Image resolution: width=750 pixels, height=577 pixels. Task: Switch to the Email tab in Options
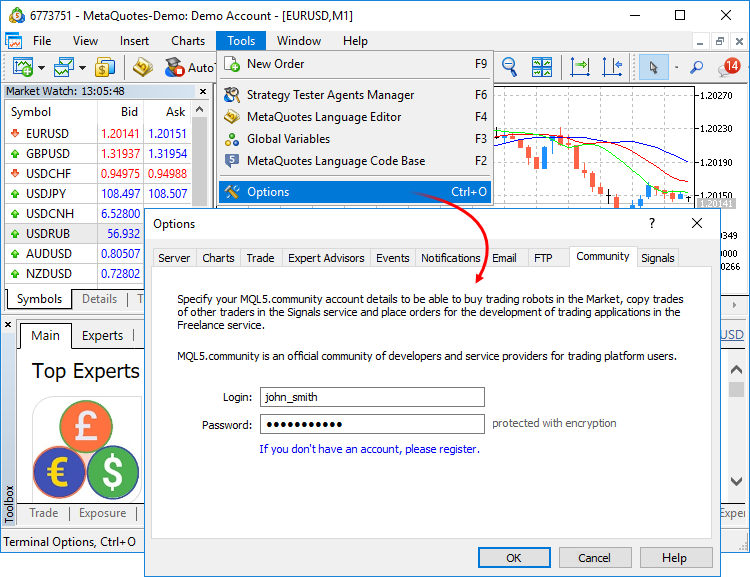coord(505,258)
